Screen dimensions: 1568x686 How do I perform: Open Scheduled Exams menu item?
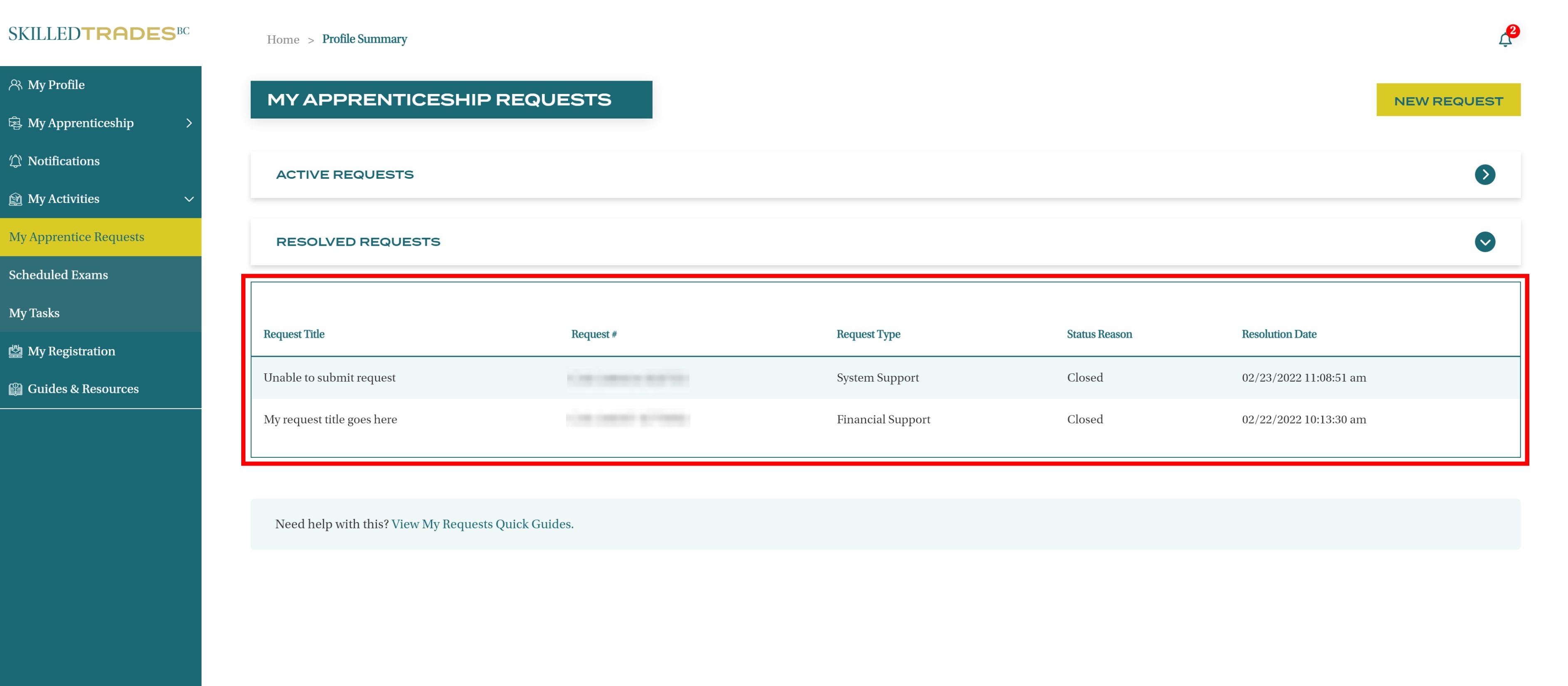(x=58, y=274)
